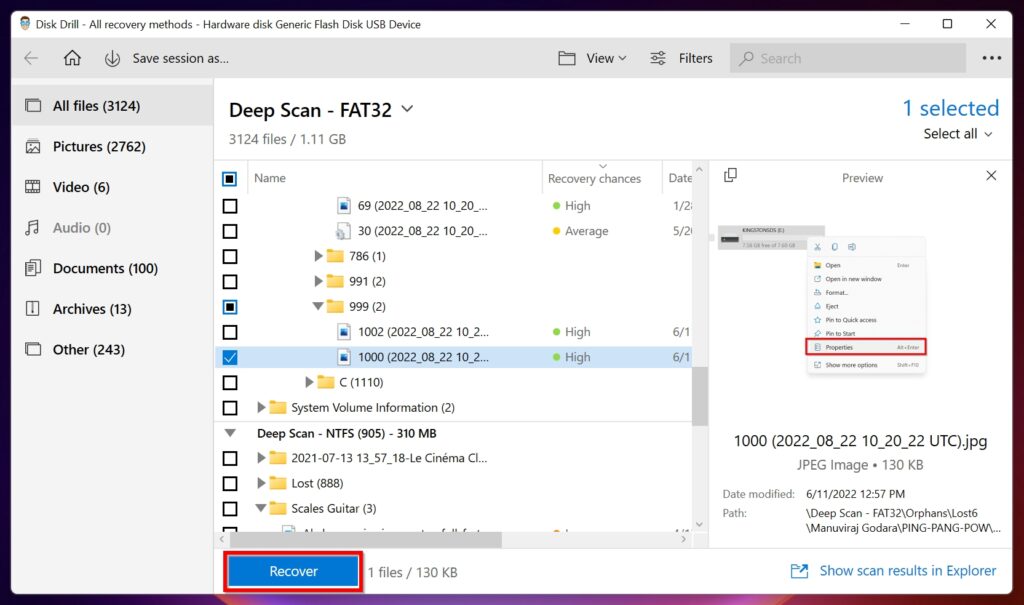Uncheck the selected 1000 JPEG file checkbox
1024x605 pixels.
230,357
